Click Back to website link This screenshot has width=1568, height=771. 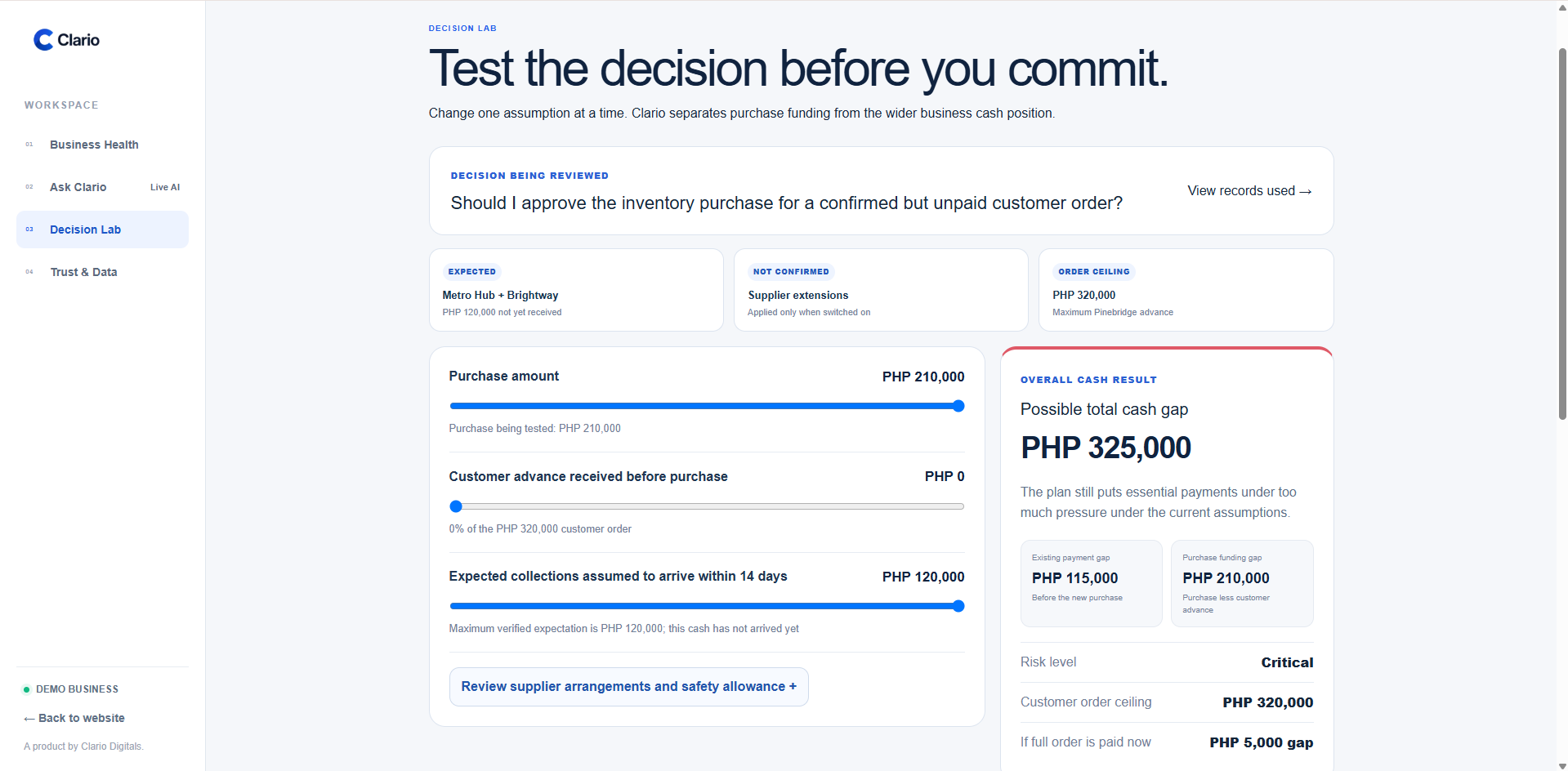pyautogui.click(x=74, y=718)
